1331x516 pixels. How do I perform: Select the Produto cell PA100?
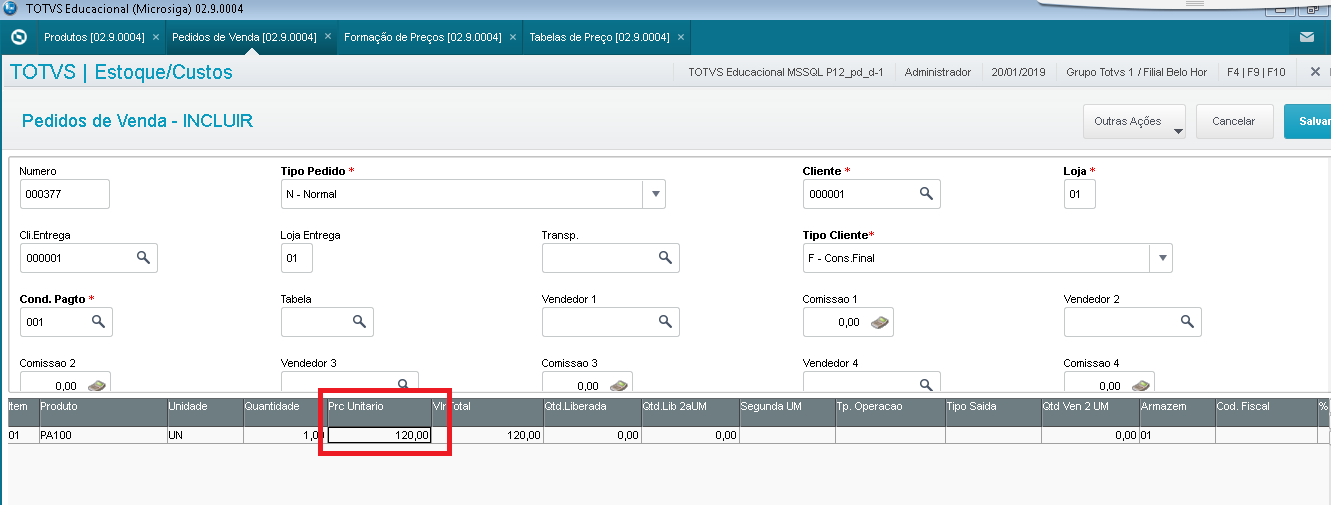(102, 435)
